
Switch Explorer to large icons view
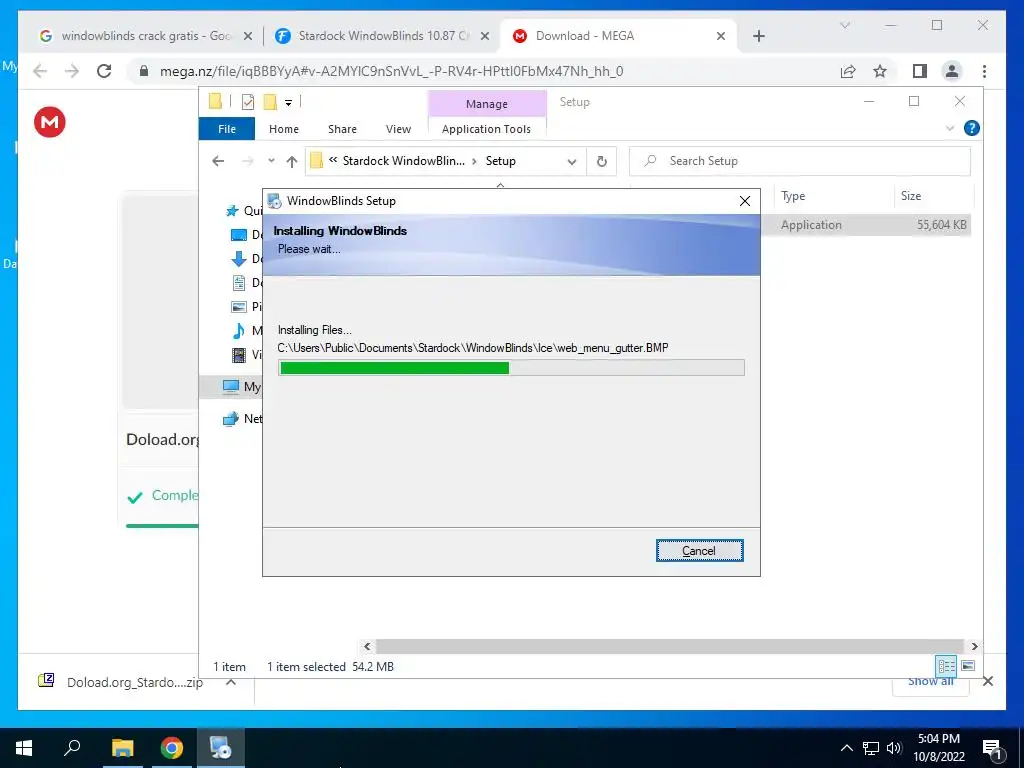(968, 666)
